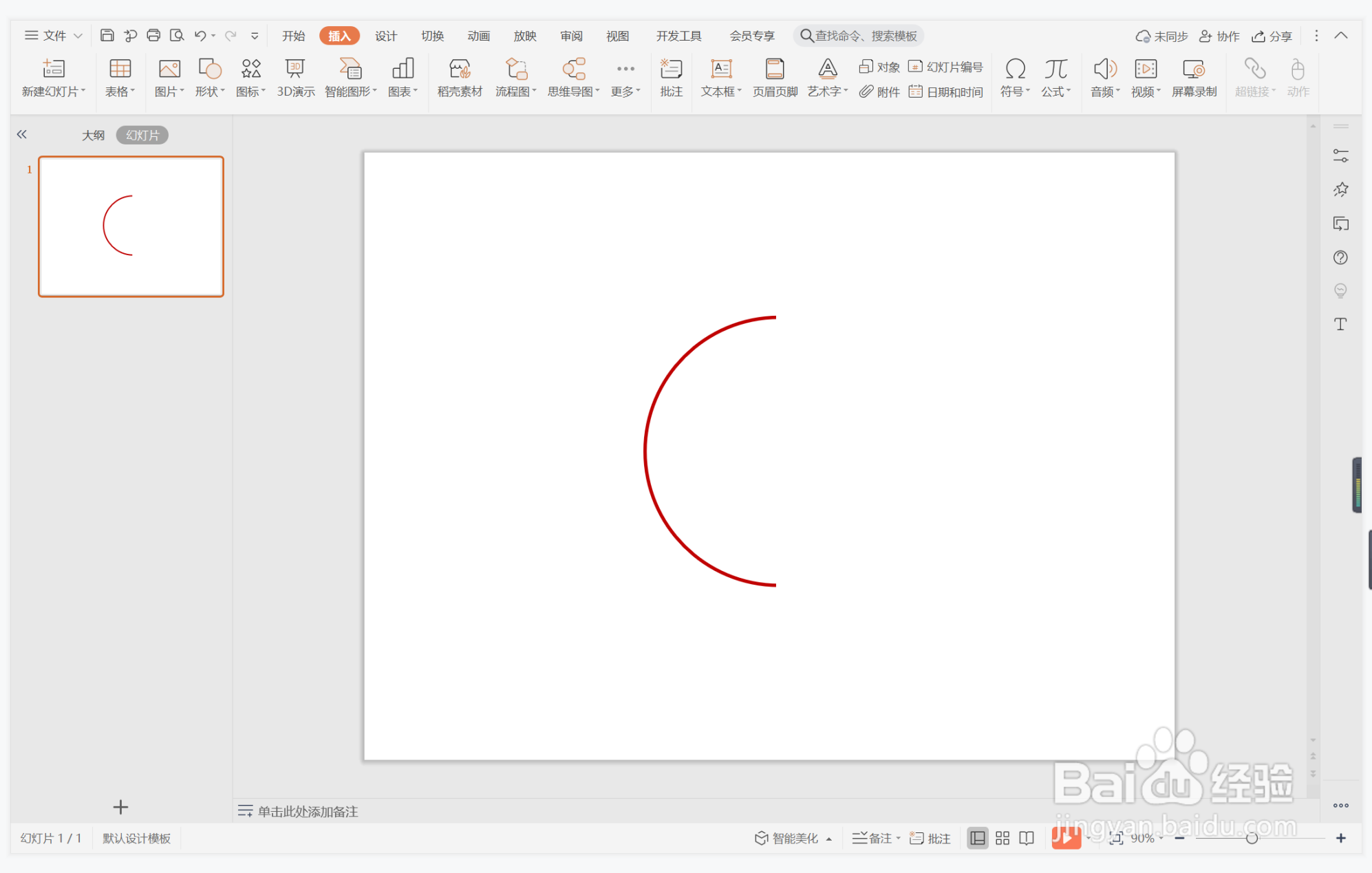Switch panel to 幻灯片 view
Image resolution: width=1372 pixels, height=873 pixels.
coord(142,135)
